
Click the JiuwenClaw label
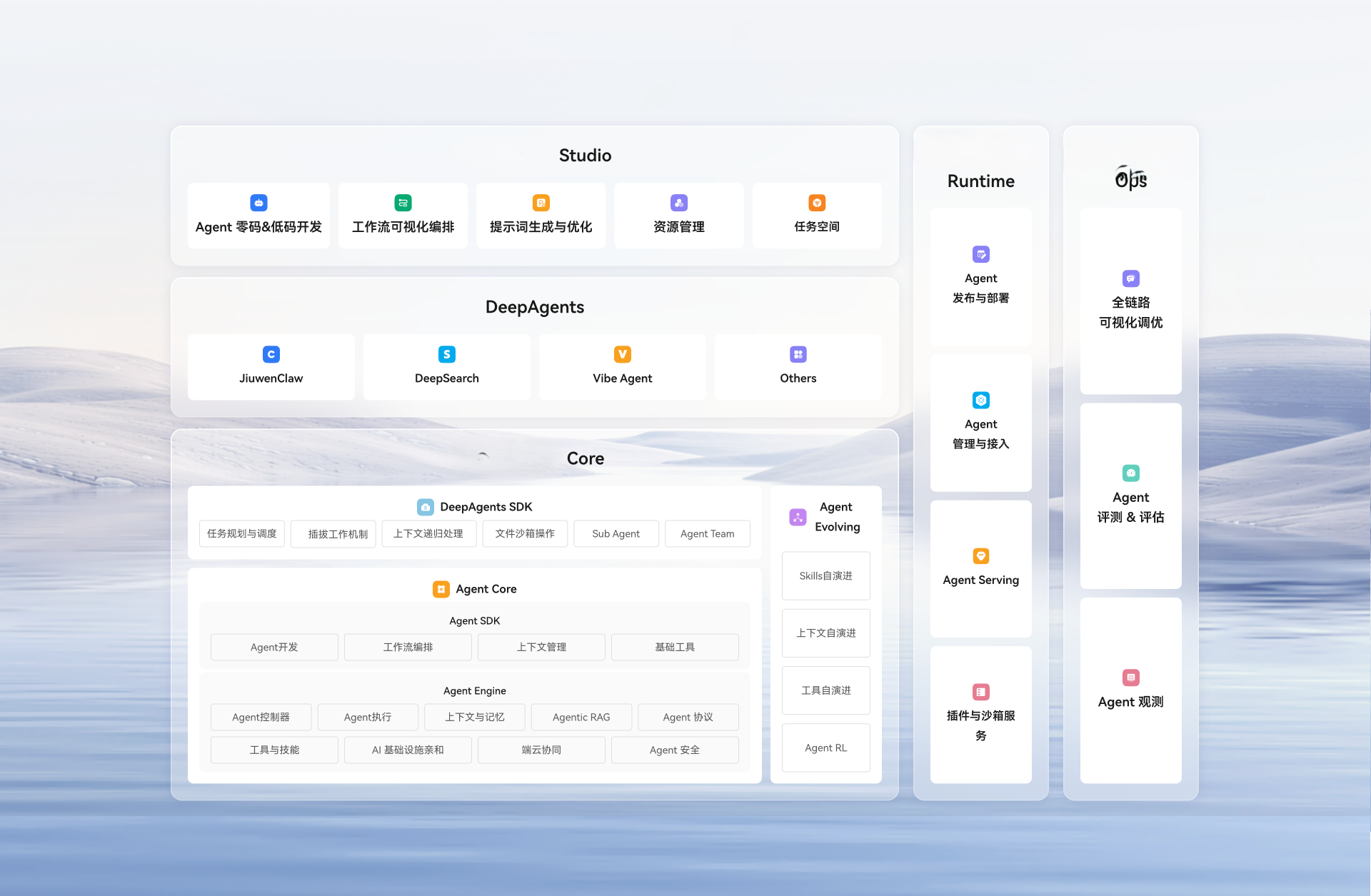coord(271,378)
